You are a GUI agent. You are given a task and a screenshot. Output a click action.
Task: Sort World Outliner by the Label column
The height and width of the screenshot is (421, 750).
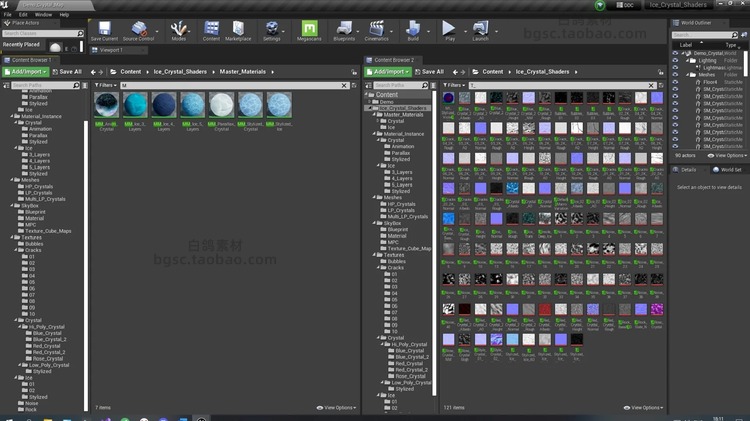click(x=686, y=45)
